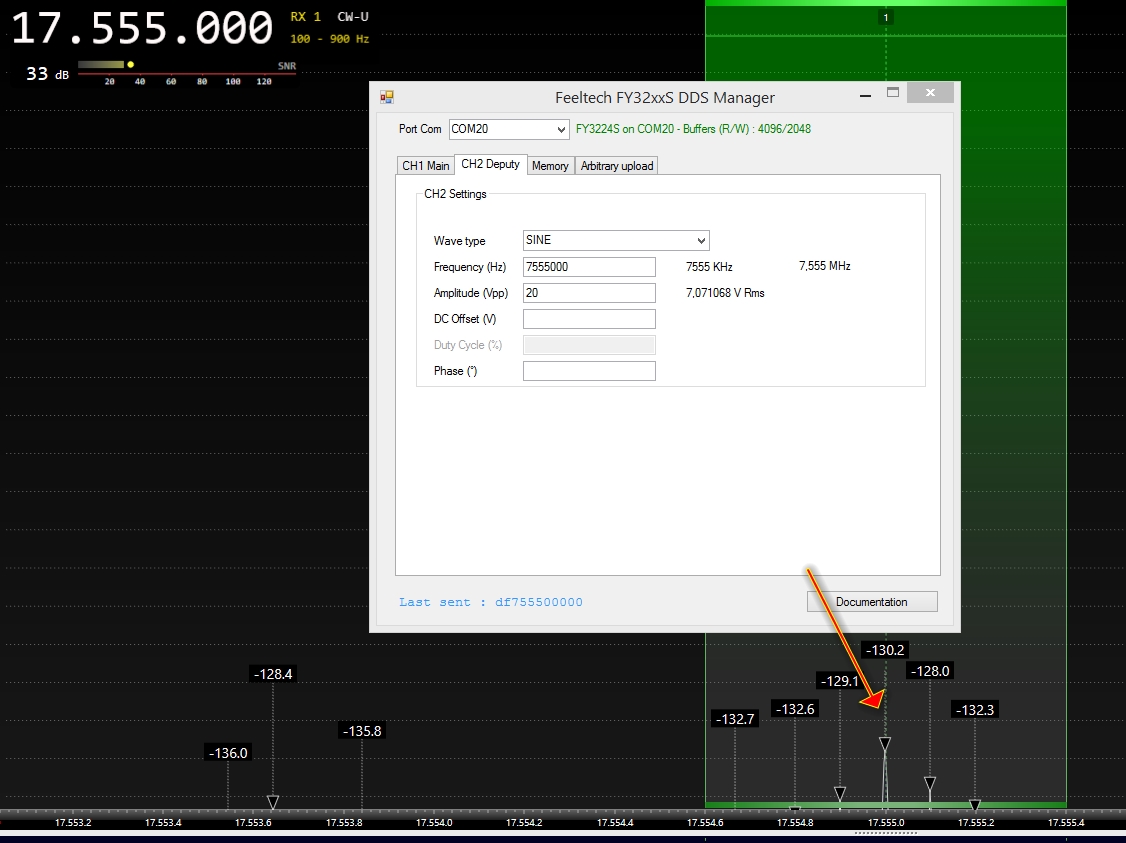Click the 17.555.0 tick on frequency axis

886,823
